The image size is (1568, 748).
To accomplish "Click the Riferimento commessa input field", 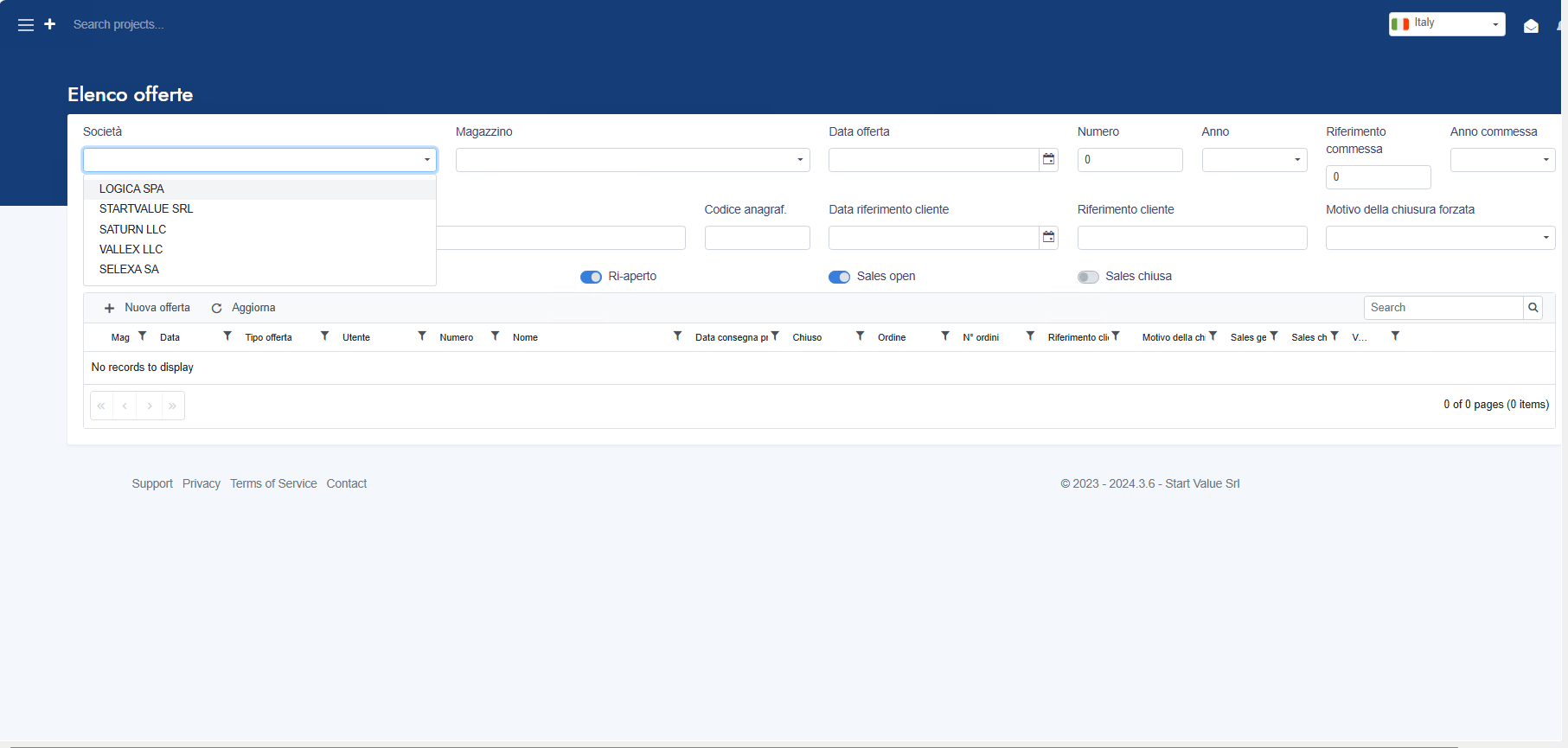I will tap(1378, 177).
